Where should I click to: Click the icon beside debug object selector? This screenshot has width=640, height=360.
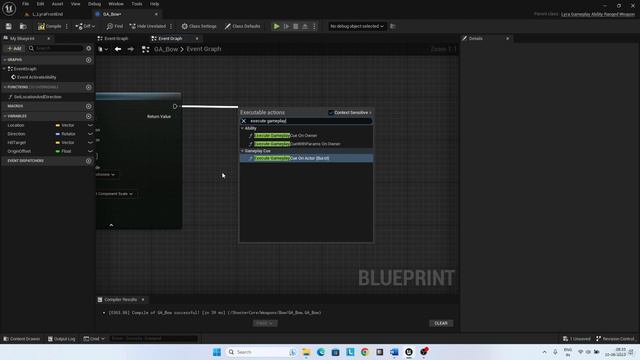click(393, 26)
